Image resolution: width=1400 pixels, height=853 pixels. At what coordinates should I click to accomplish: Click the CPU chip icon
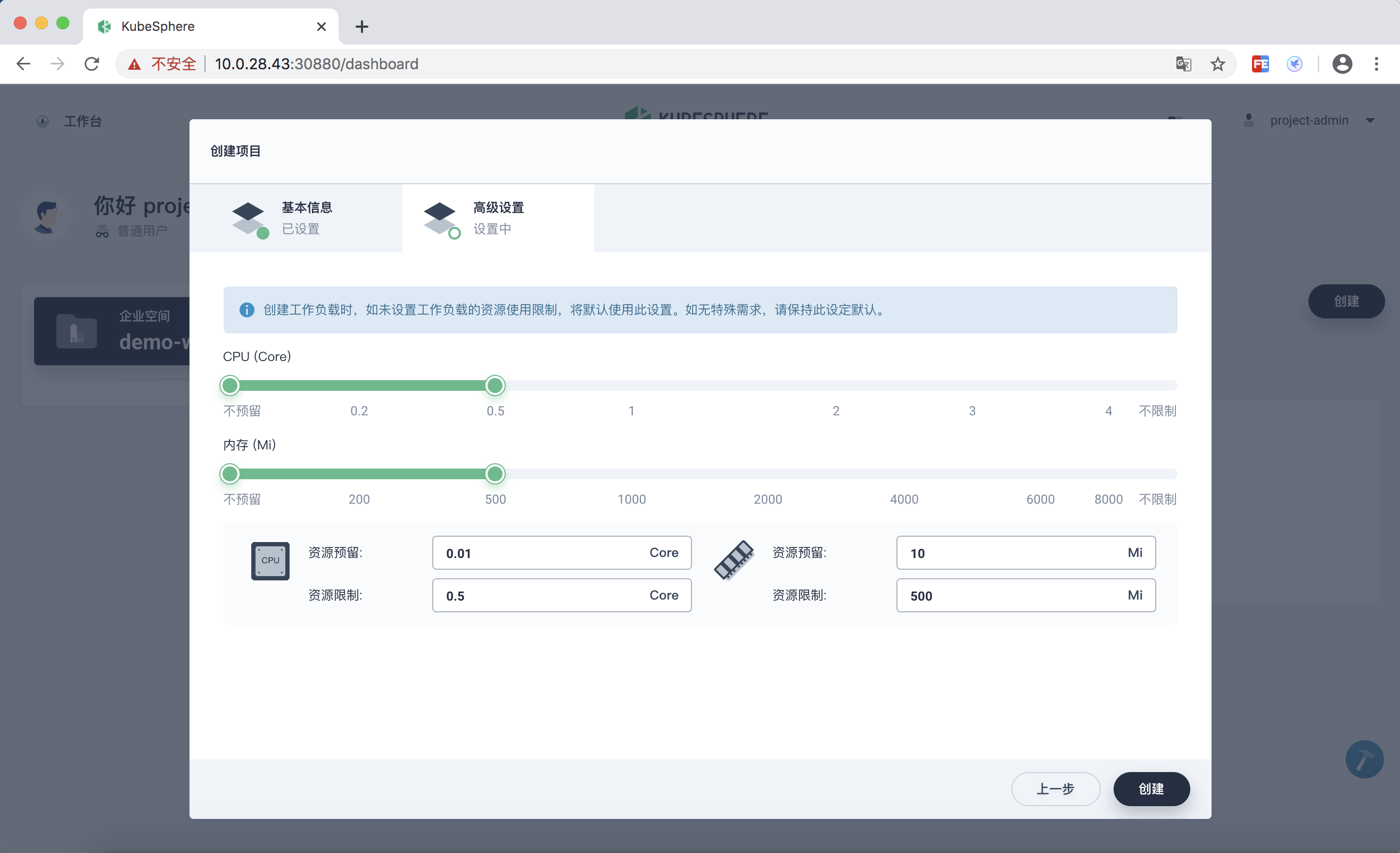[x=270, y=561]
